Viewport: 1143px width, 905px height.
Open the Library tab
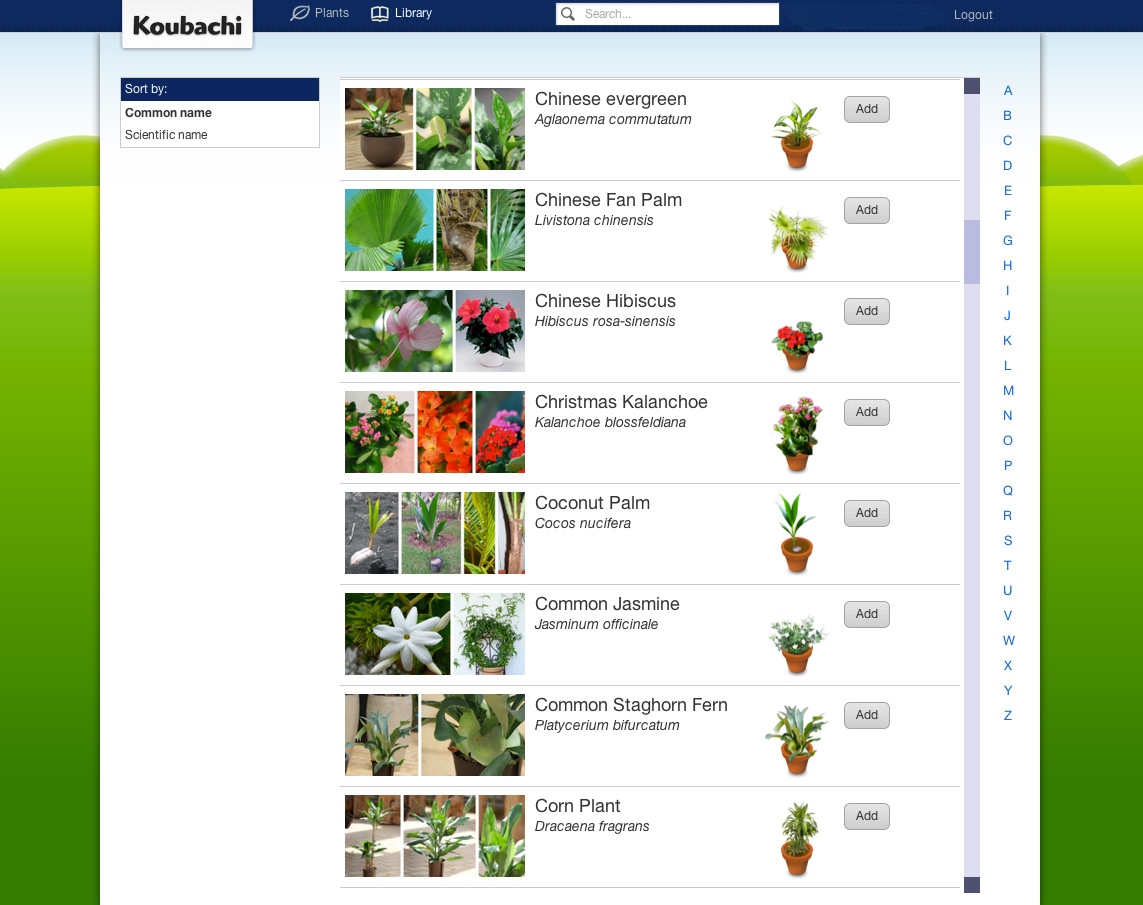(402, 13)
